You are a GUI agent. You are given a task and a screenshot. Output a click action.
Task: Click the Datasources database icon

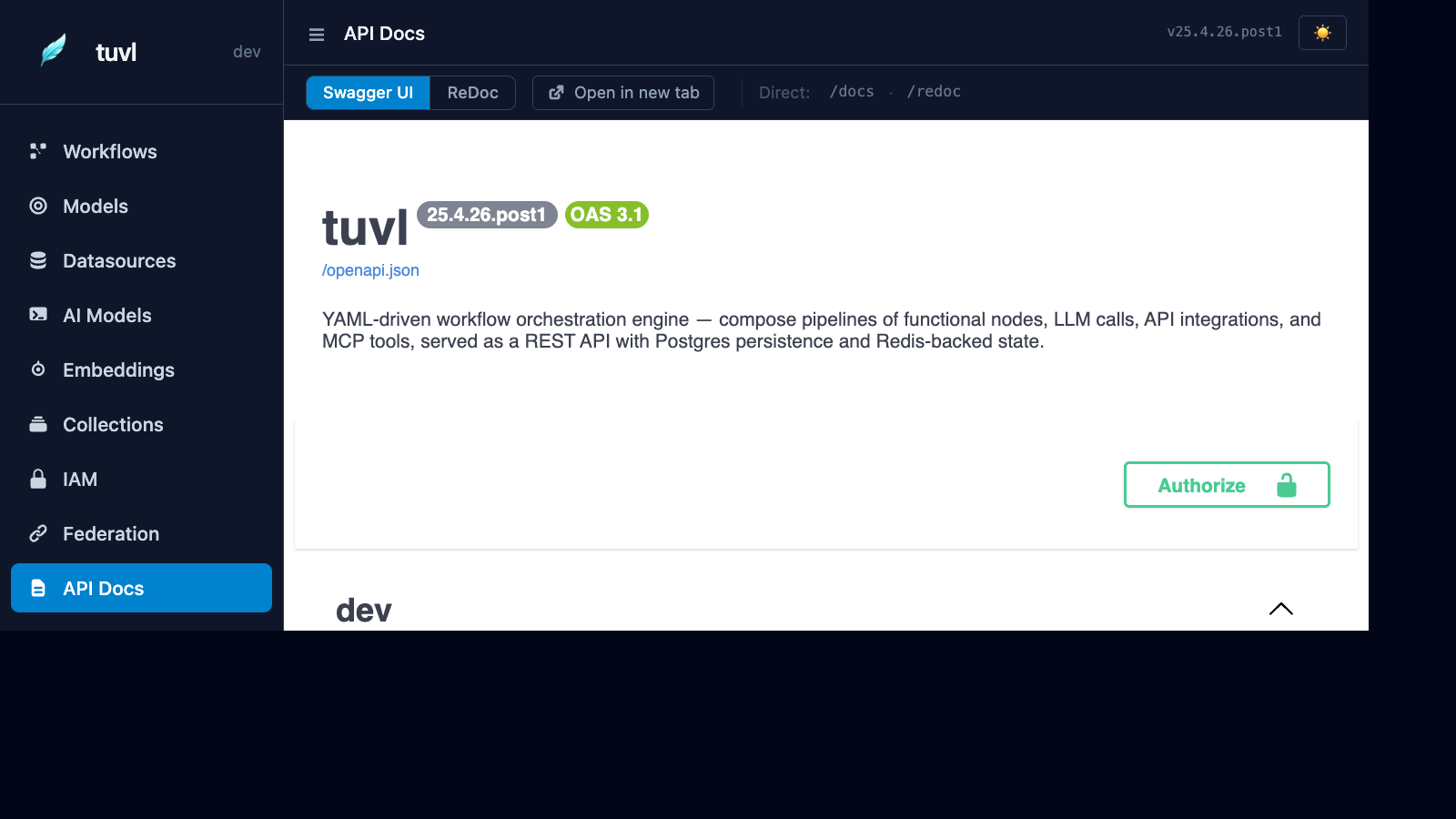point(38,260)
